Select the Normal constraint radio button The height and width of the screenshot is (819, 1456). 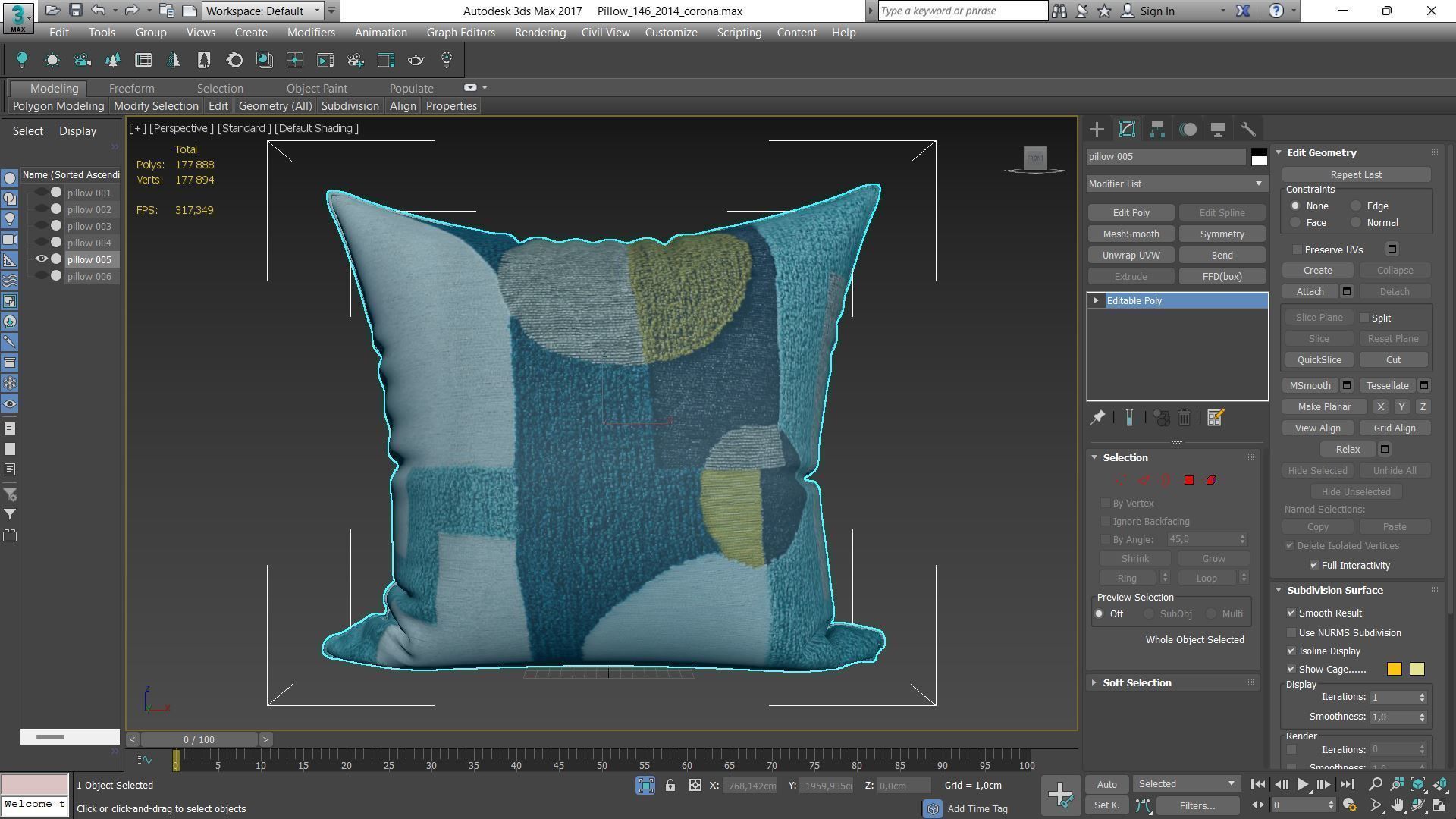(1356, 223)
